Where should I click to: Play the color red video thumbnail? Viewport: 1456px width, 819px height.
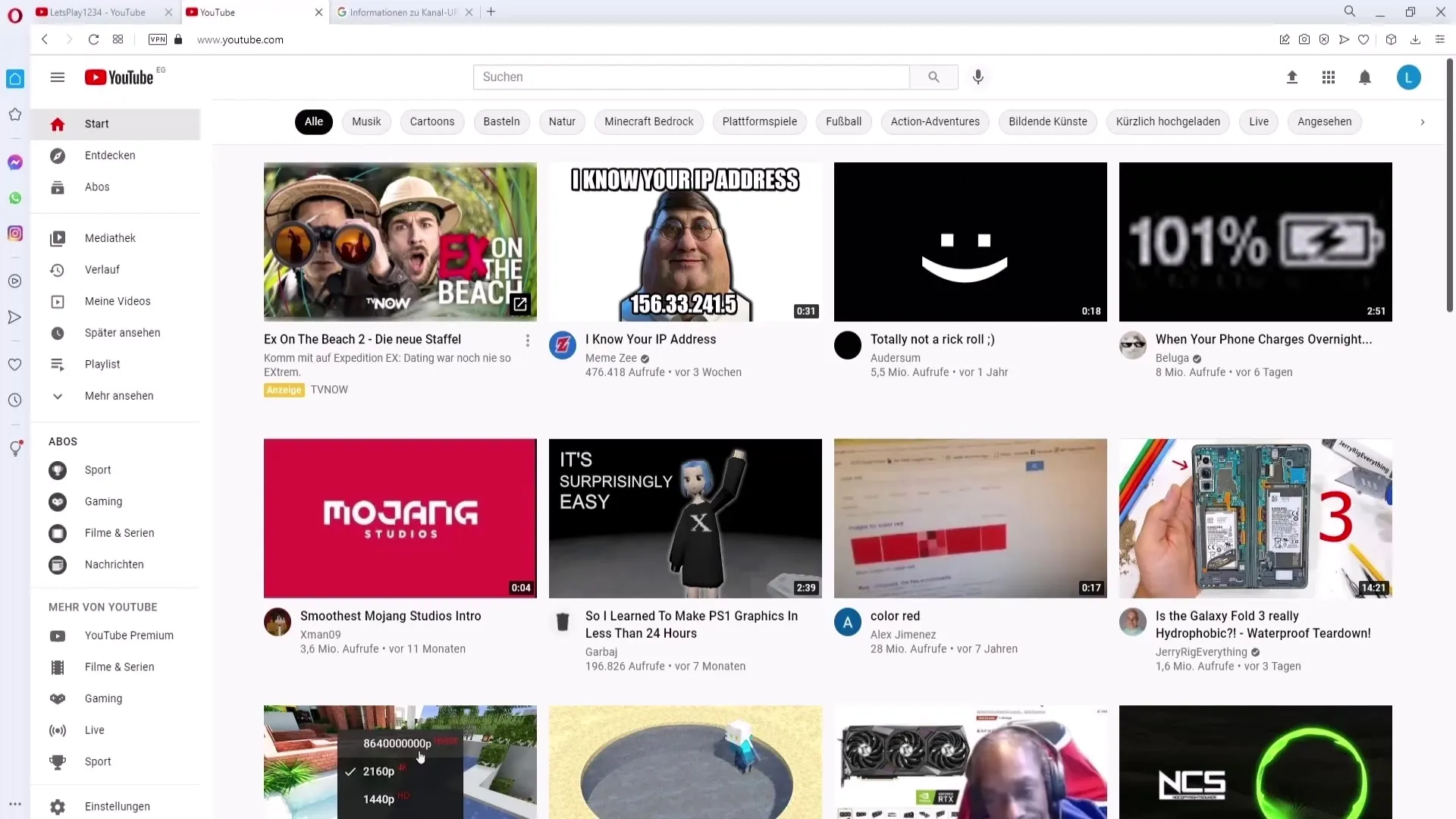pyautogui.click(x=971, y=519)
